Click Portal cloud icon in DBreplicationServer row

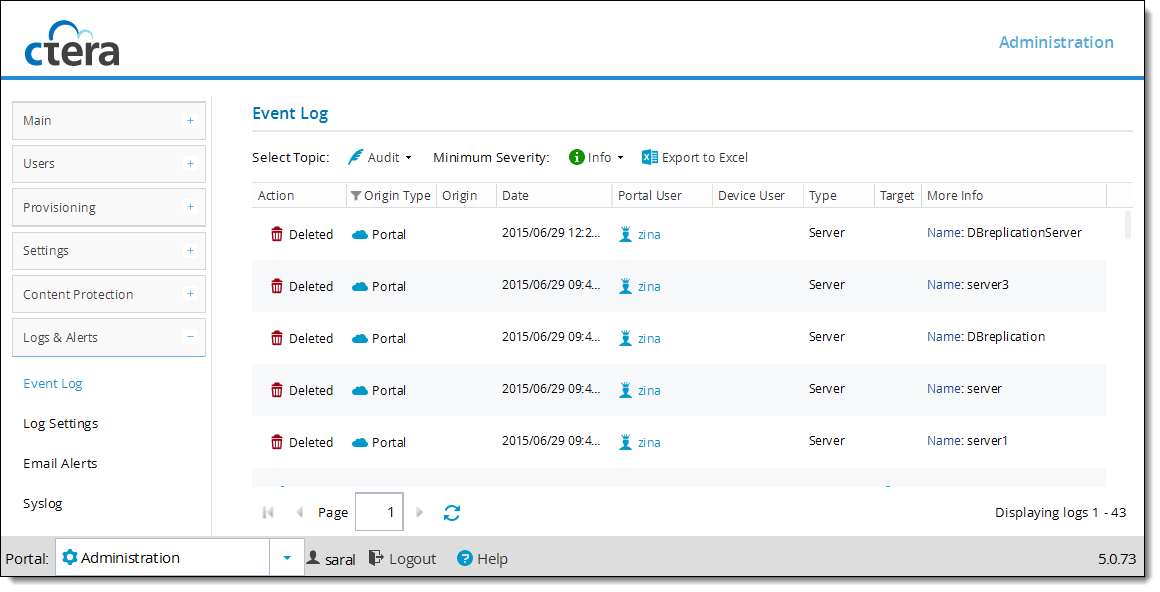360,235
